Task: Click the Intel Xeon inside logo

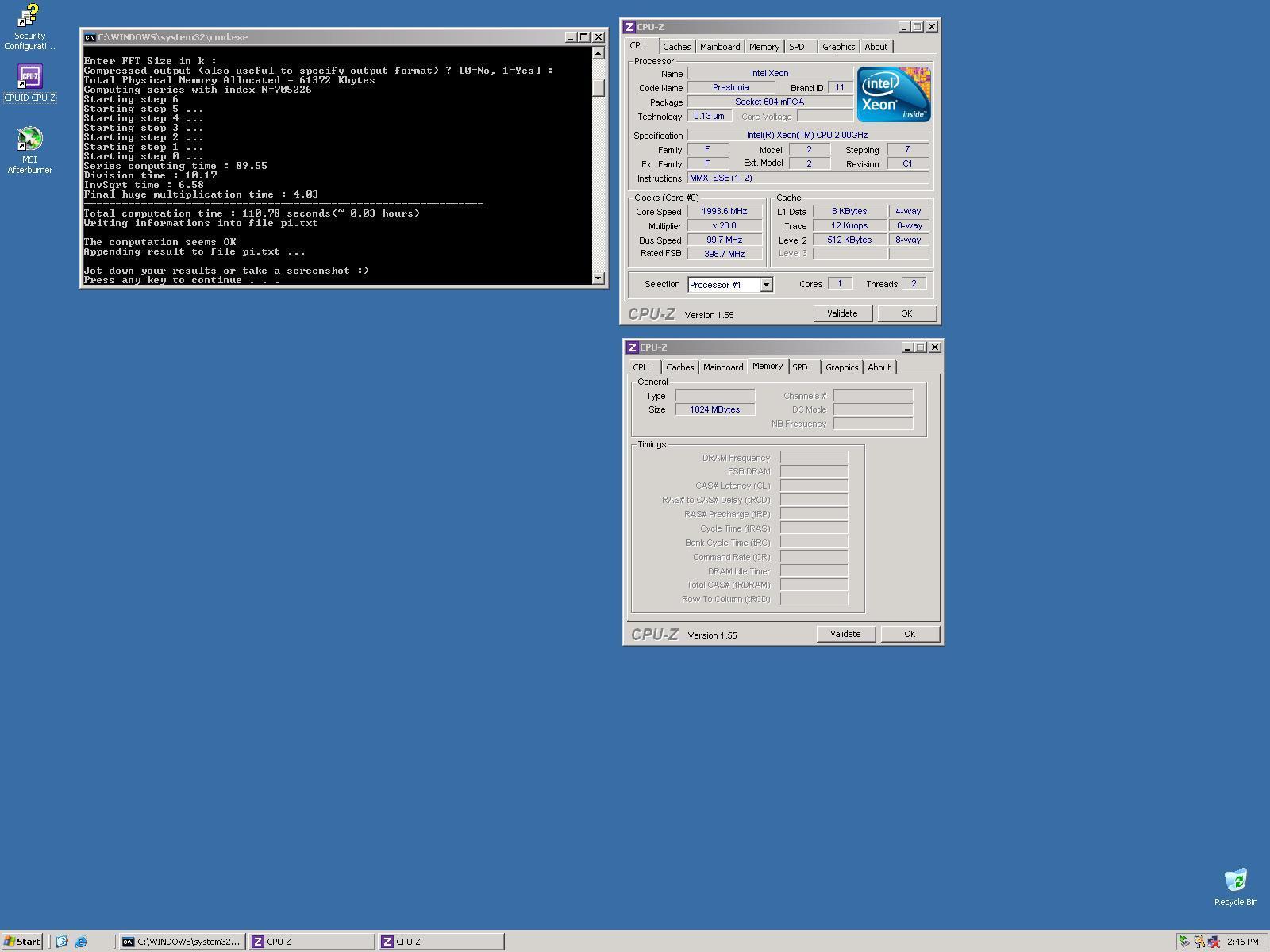Action: [894, 94]
